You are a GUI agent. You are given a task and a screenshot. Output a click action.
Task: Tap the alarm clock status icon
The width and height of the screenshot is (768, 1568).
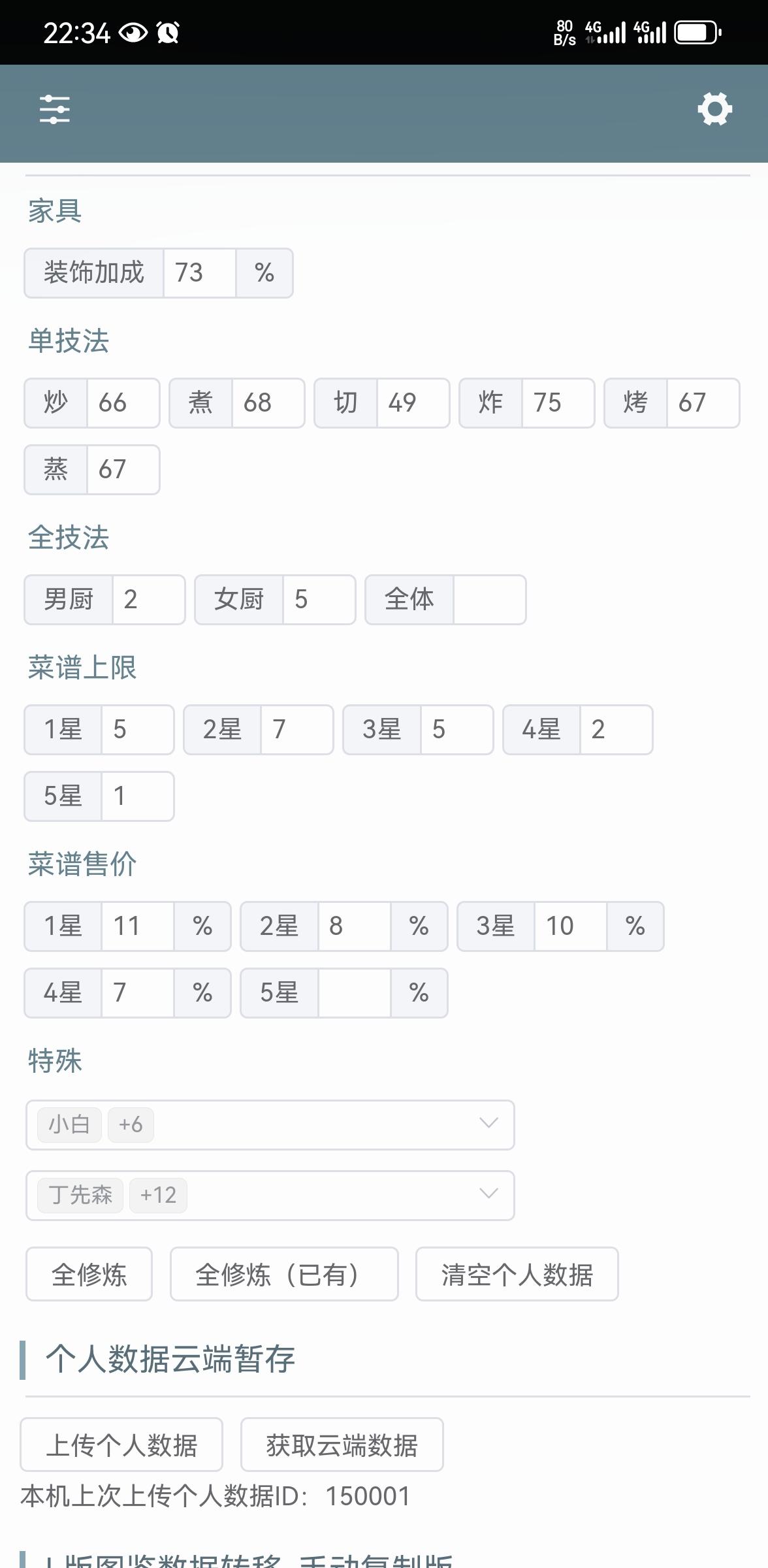click(168, 32)
